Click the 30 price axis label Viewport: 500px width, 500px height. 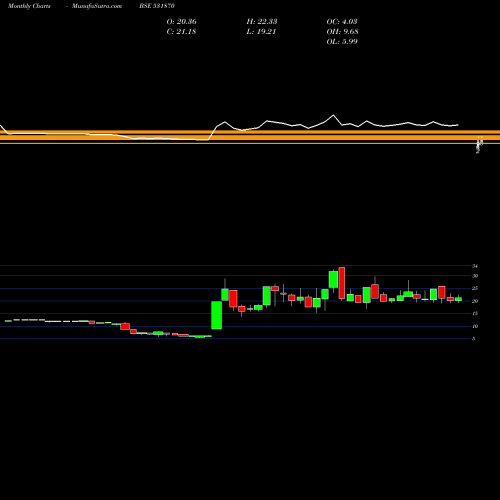475,276
